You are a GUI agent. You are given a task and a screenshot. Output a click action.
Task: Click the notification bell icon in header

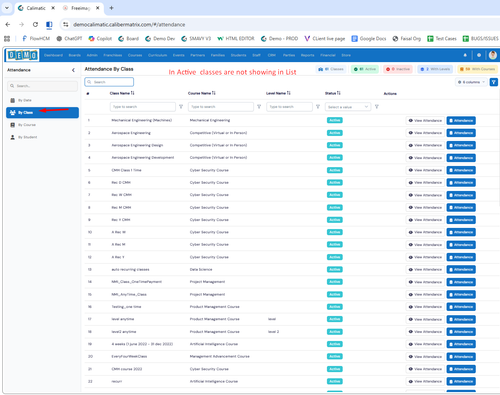click(x=465, y=55)
